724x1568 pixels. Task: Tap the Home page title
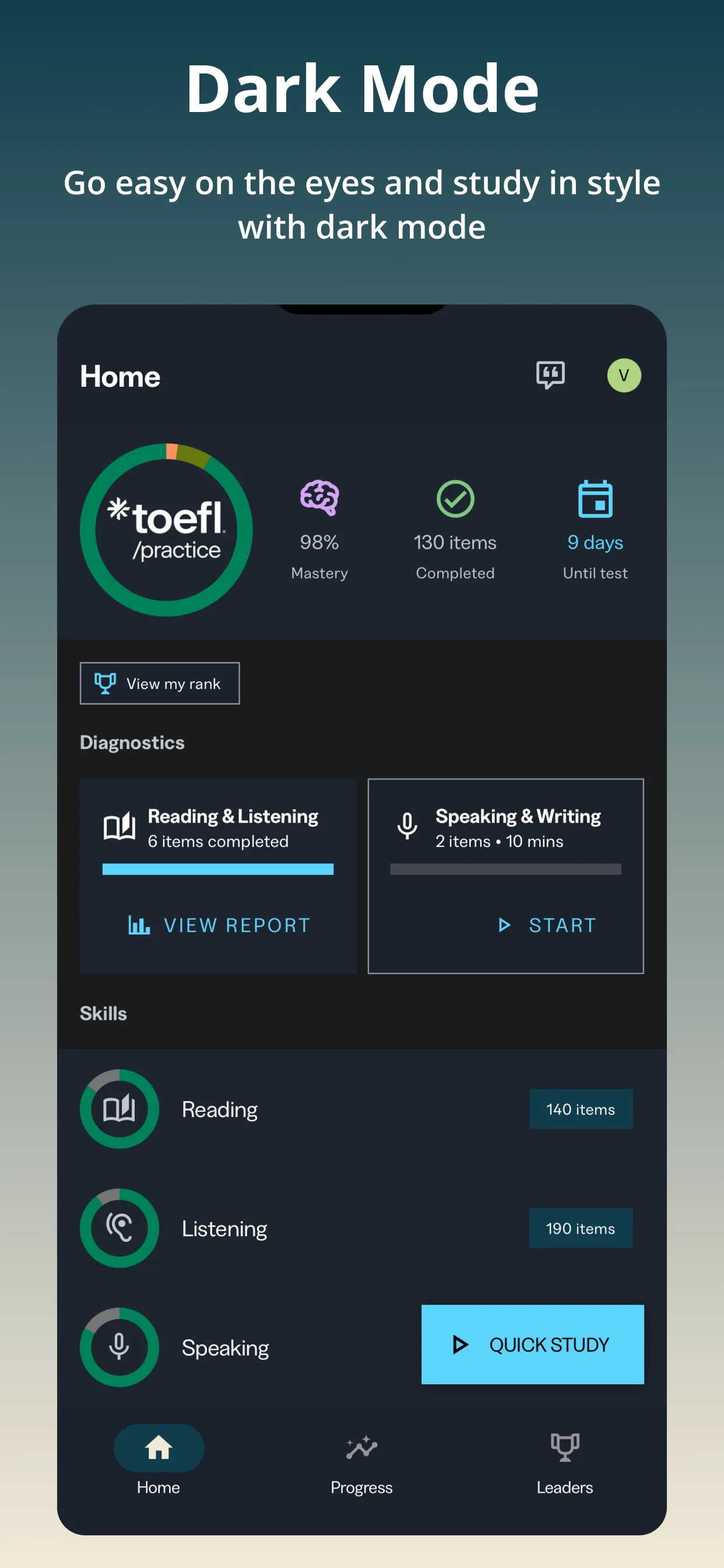tap(120, 376)
